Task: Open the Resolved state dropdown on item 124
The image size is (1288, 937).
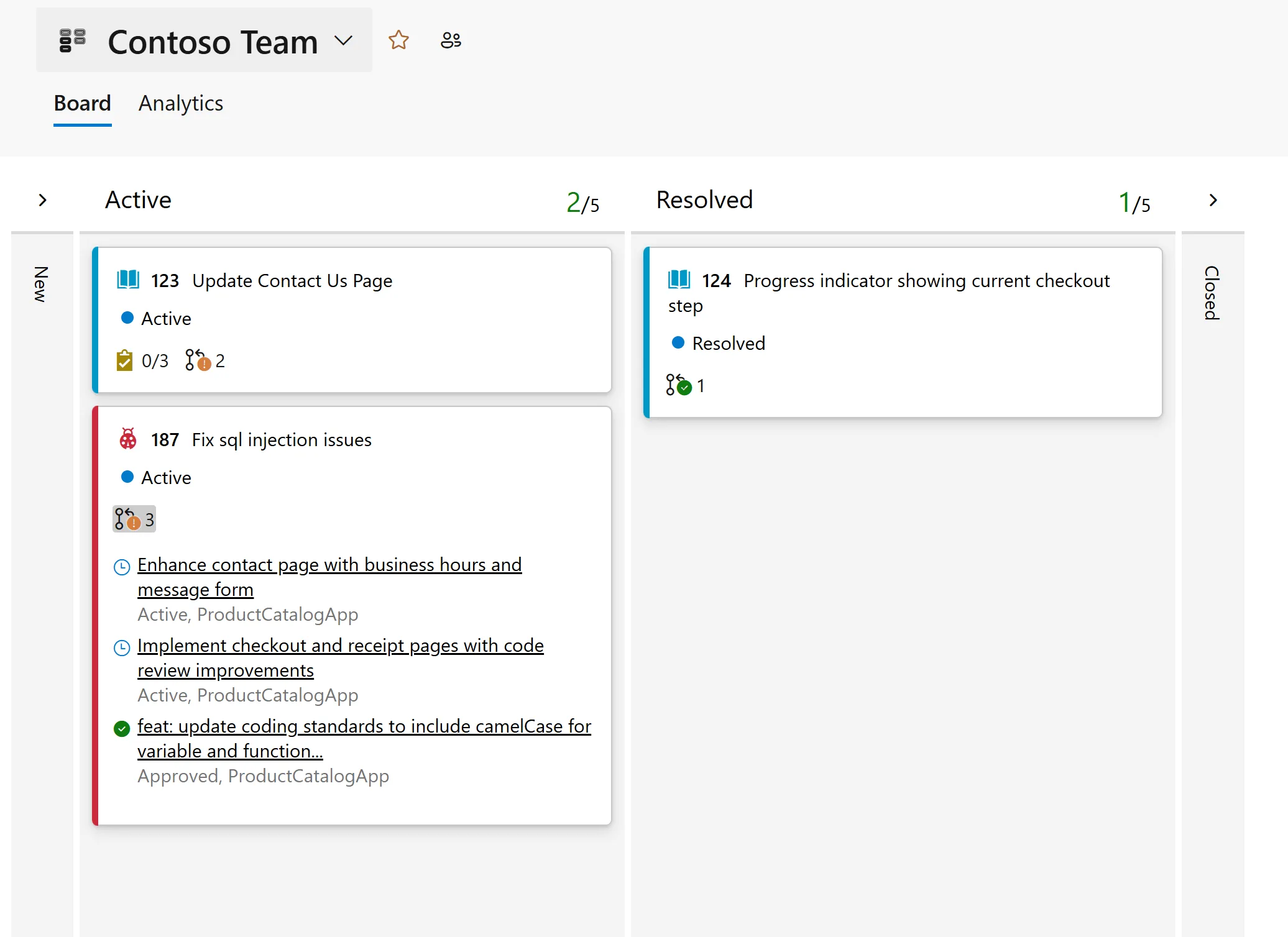Action: [719, 343]
